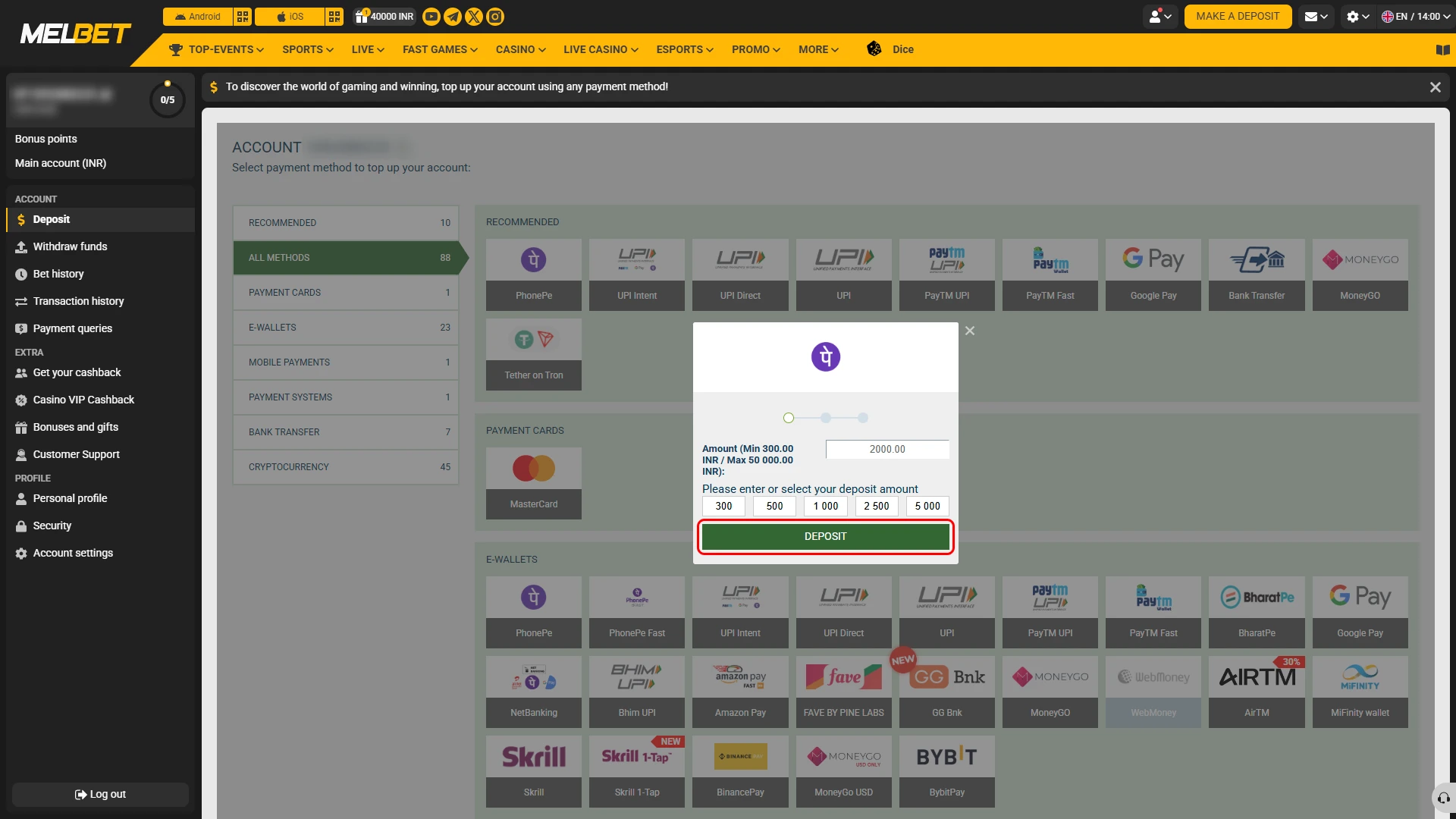Click the 40000 INR bonus gift button

[x=384, y=17]
